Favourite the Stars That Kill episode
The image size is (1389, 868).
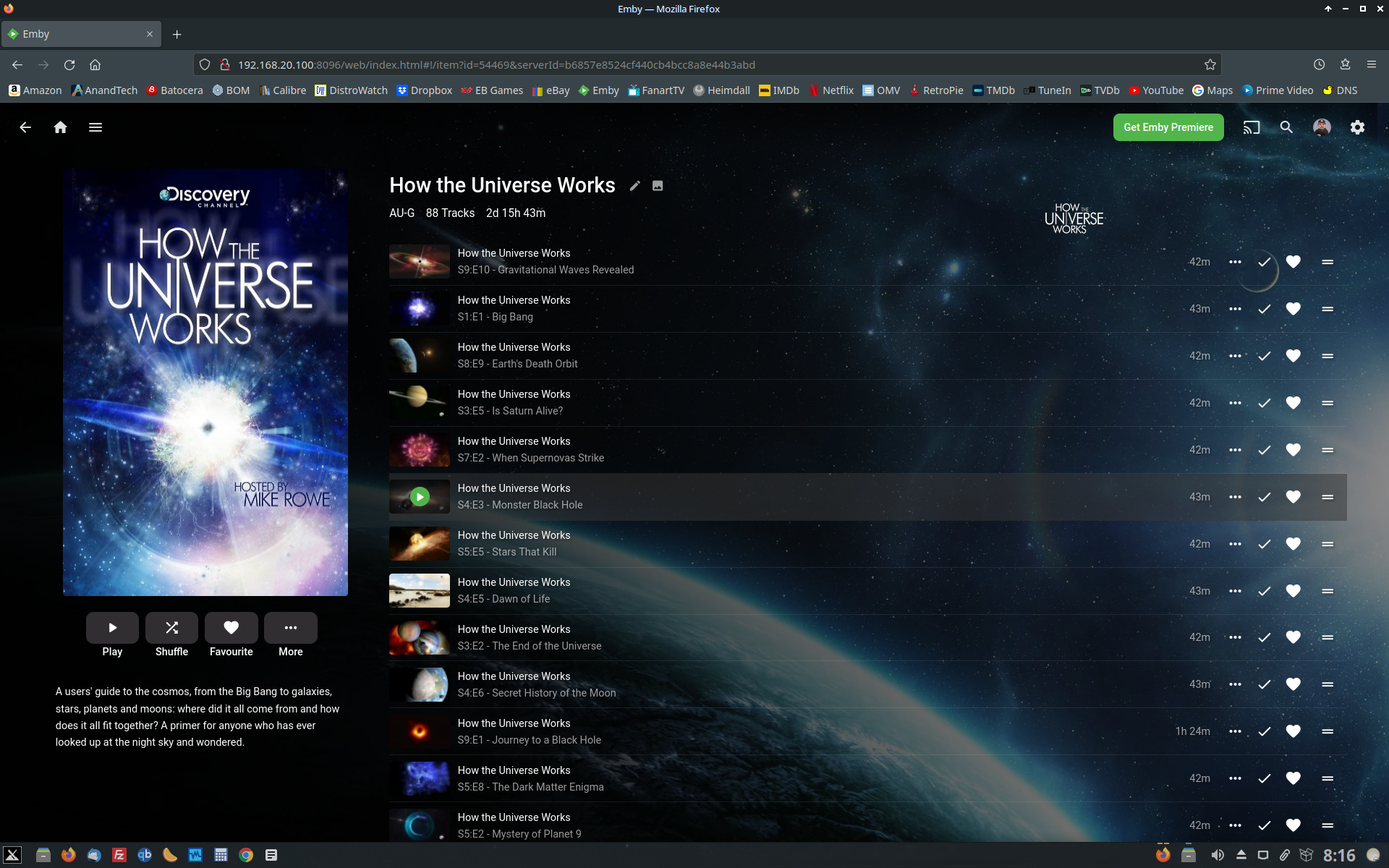click(x=1294, y=544)
